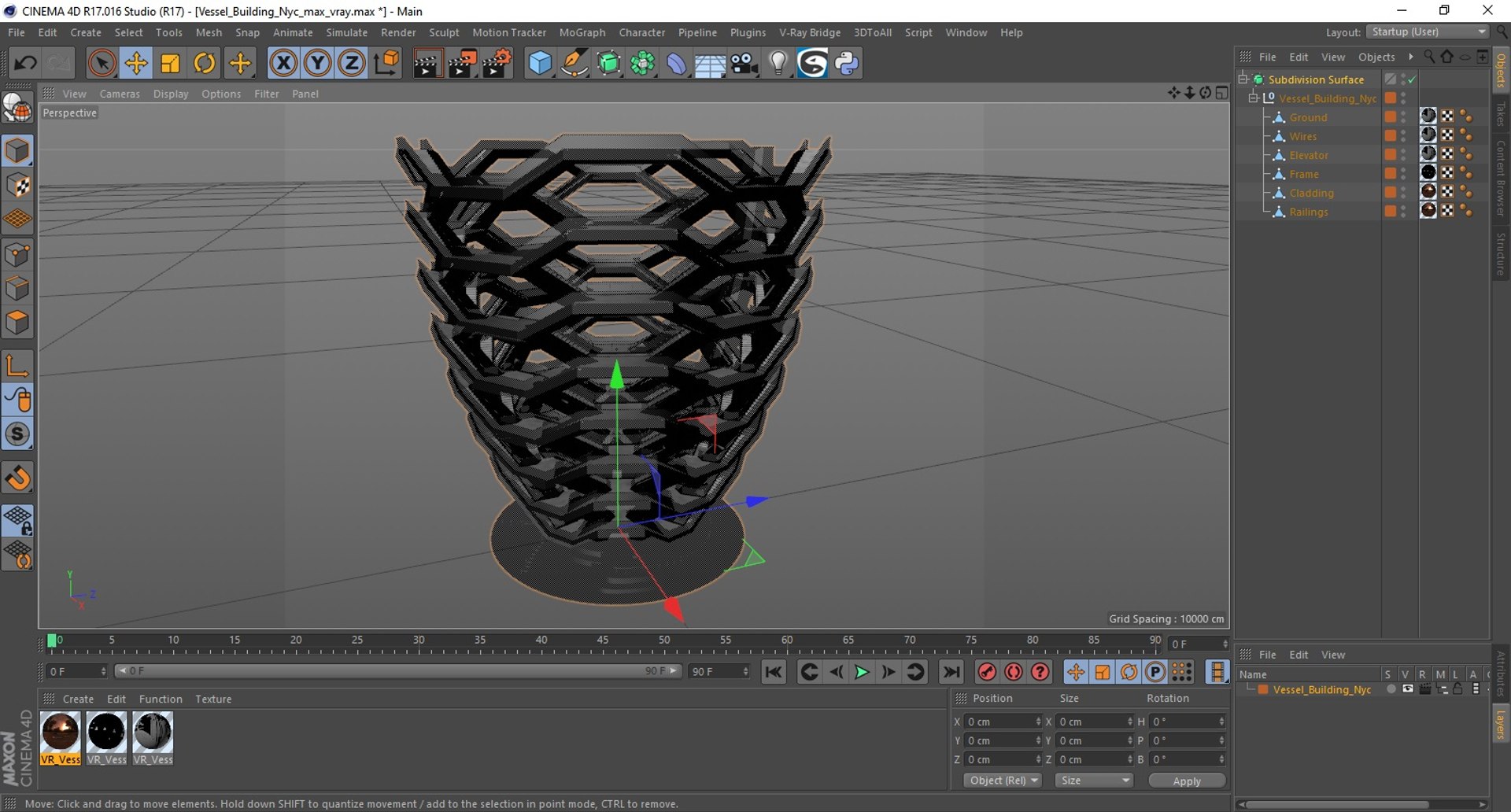1511x812 pixels.
Task: Open the Simulate menu
Action: (347, 32)
